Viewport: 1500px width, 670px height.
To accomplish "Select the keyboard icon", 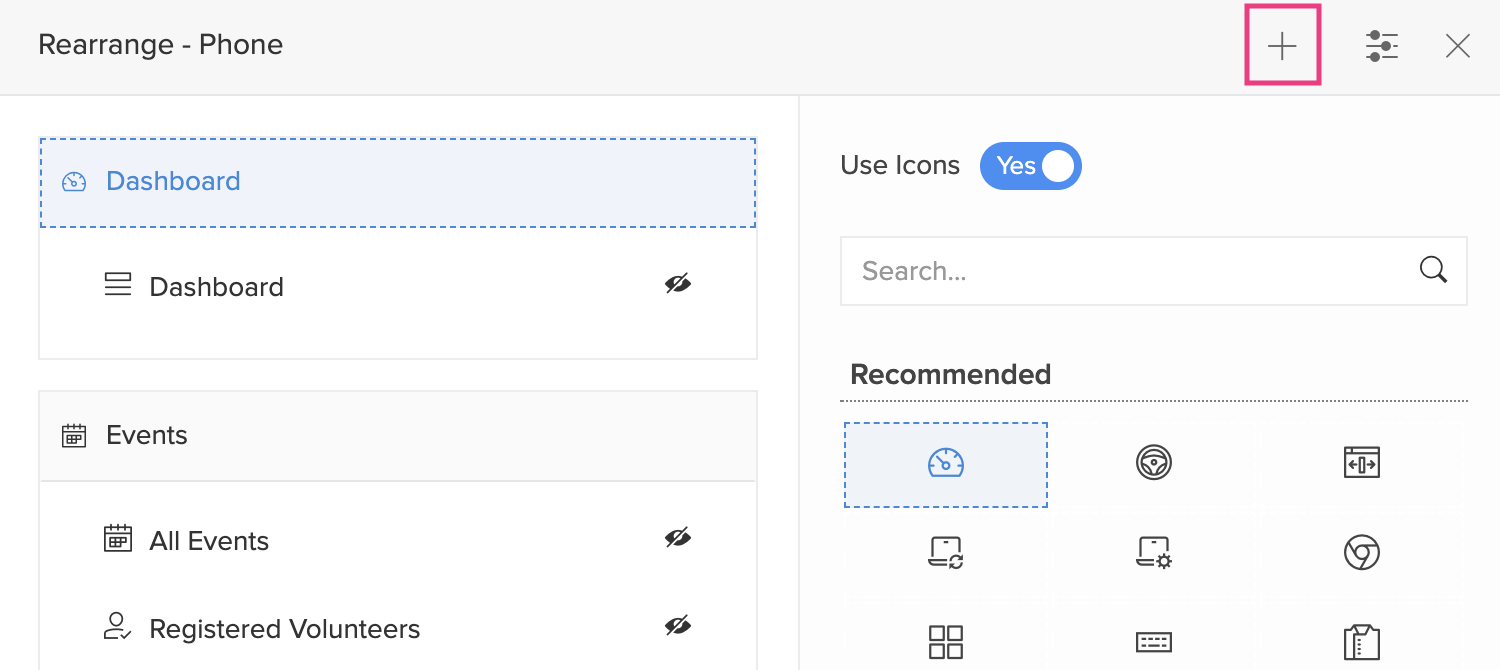I will (x=1154, y=641).
